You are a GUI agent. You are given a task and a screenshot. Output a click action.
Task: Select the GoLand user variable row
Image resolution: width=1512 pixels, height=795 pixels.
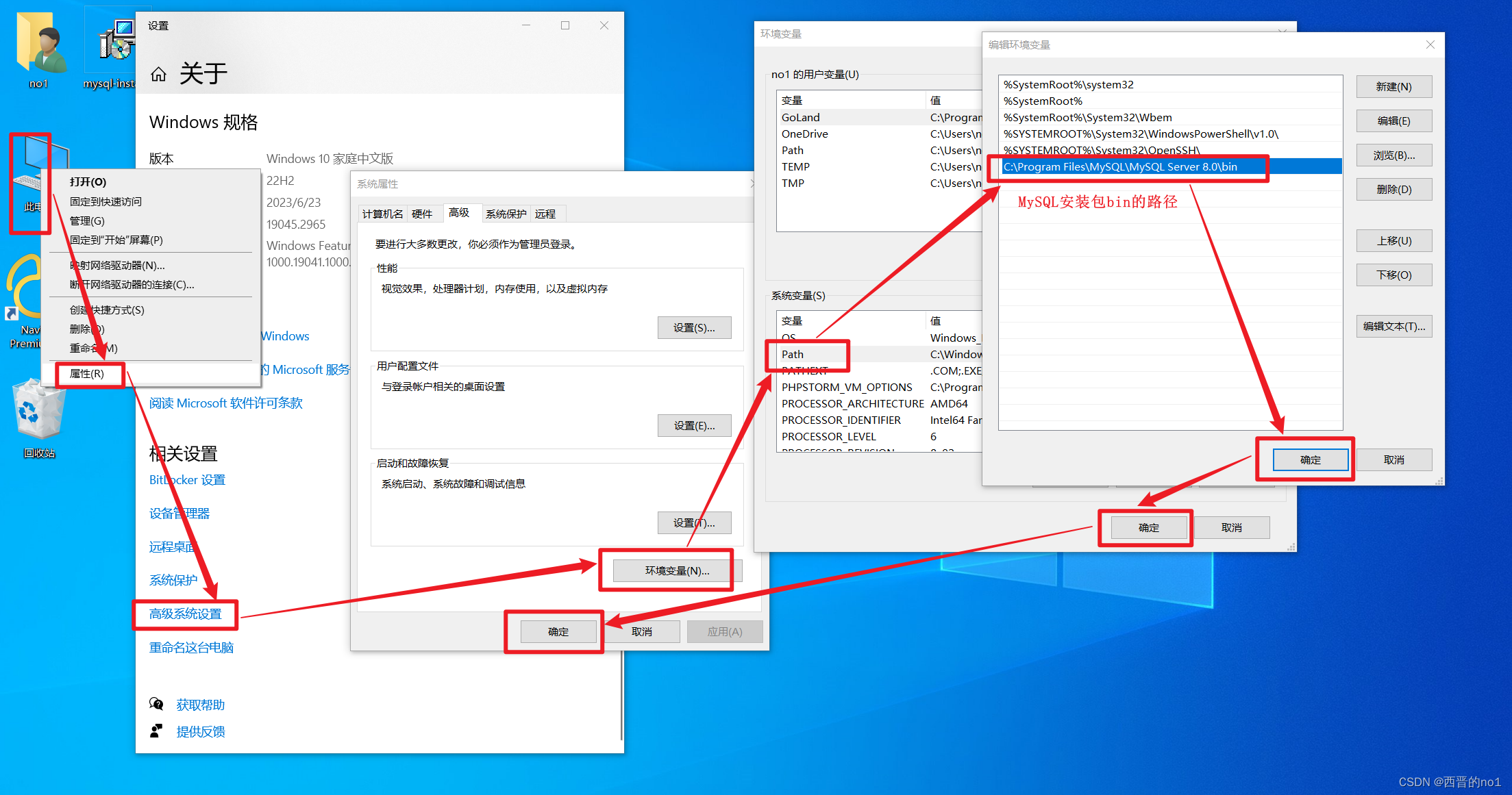click(x=880, y=117)
